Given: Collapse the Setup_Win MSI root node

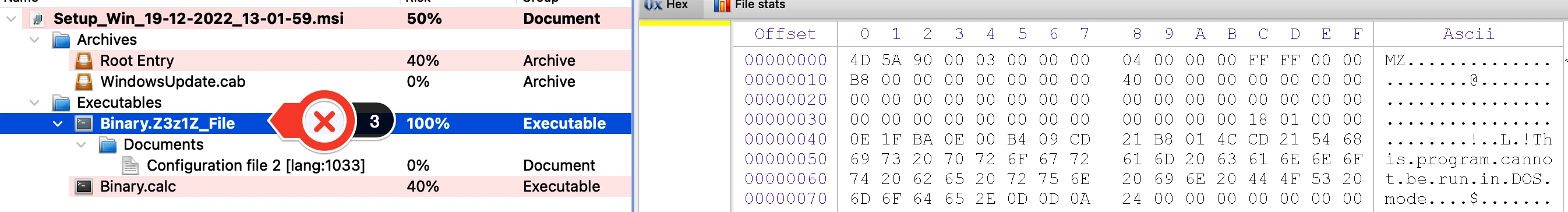Looking at the screenshot, I should tap(11, 19).
